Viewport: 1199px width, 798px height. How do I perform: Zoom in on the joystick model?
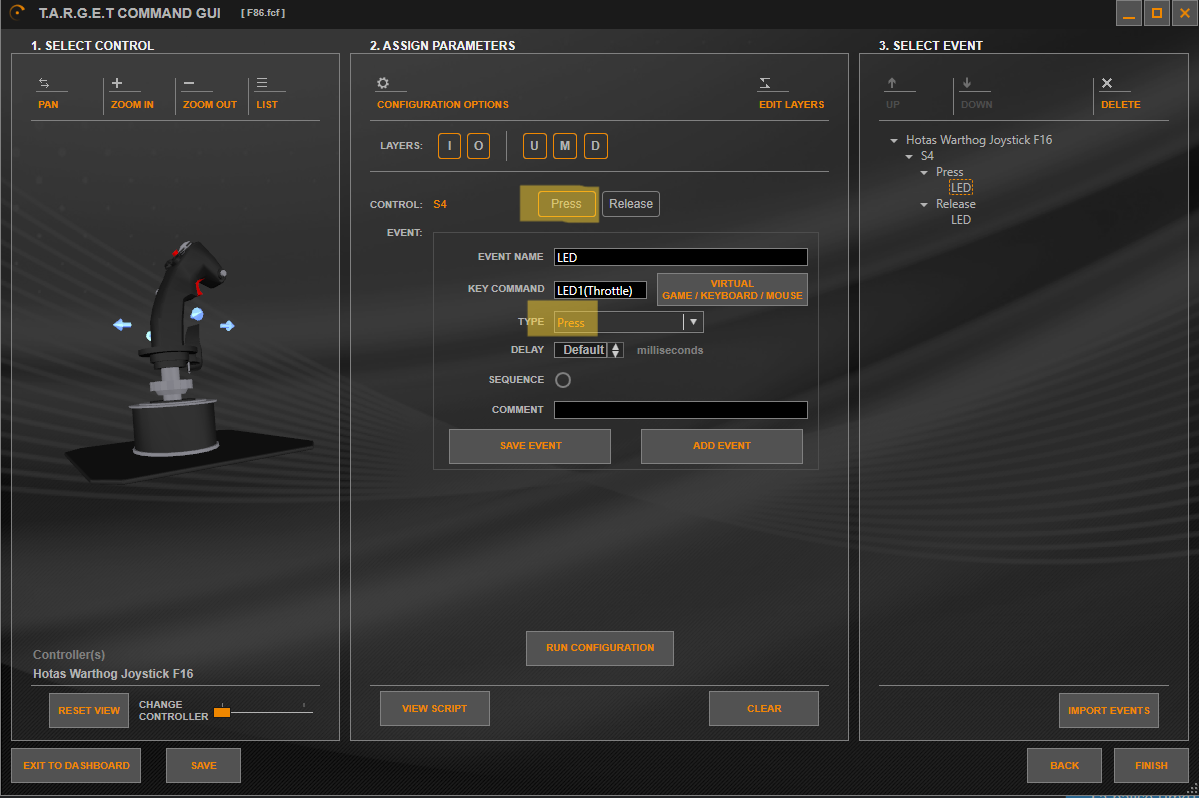(132, 93)
